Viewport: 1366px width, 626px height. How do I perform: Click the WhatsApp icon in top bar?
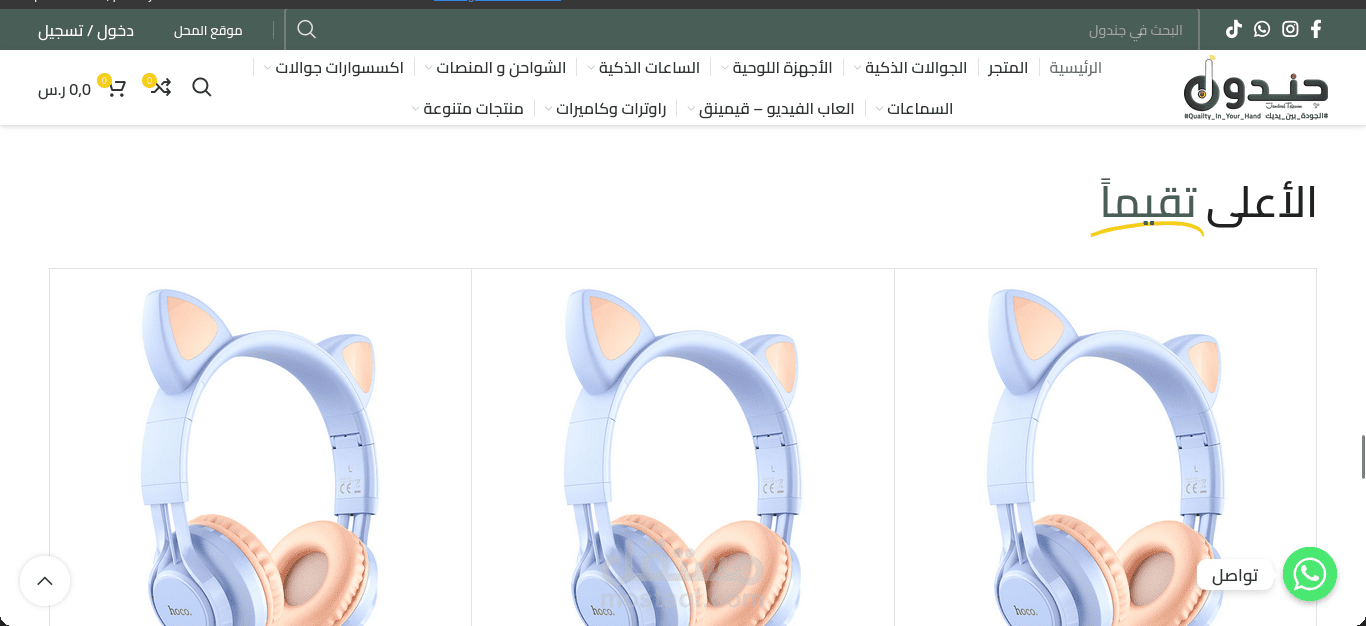(1262, 29)
